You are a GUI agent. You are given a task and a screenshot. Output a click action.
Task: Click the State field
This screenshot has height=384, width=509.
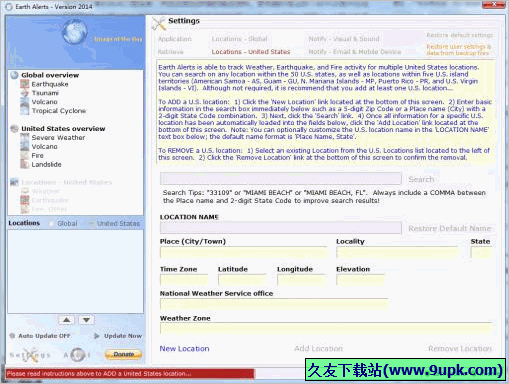tap(481, 252)
